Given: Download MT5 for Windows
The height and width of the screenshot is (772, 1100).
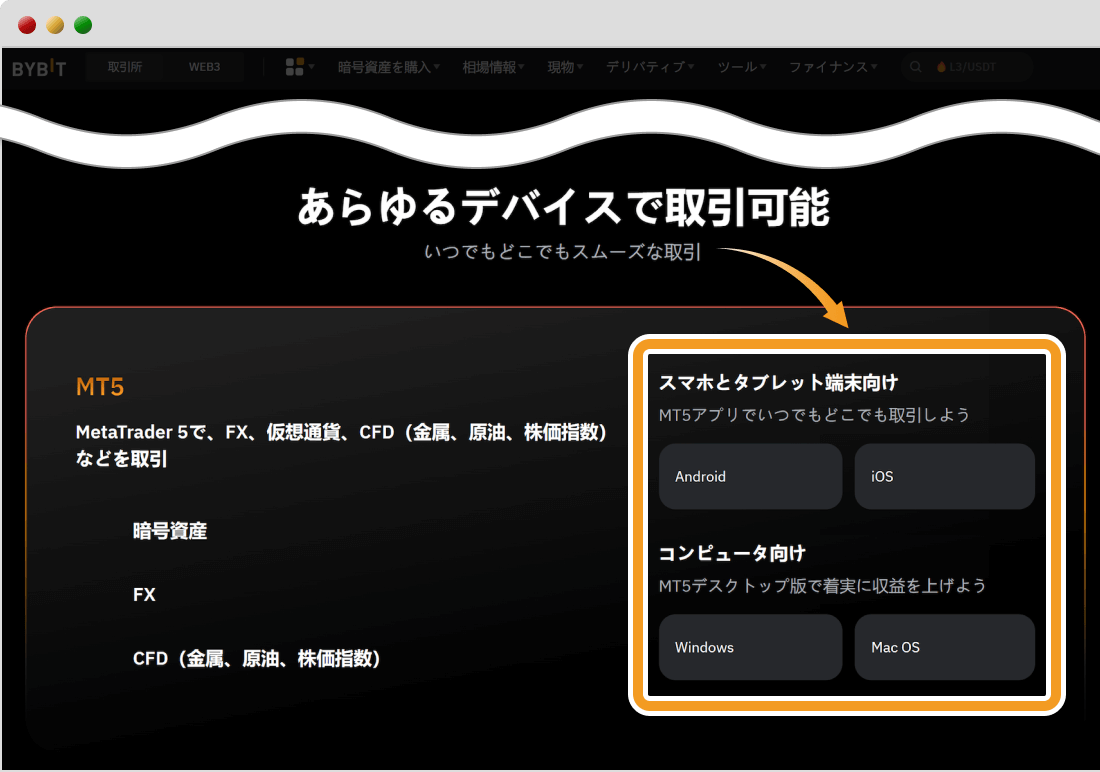Looking at the screenshot, I should (x=750, y=647).
